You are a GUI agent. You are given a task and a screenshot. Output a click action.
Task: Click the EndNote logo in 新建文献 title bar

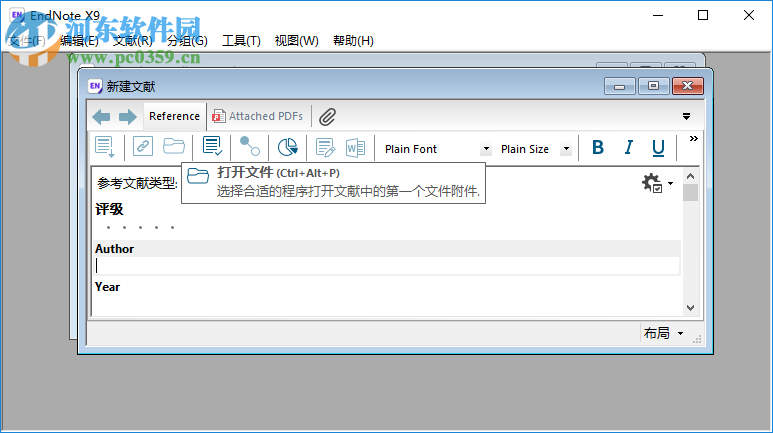95,86
